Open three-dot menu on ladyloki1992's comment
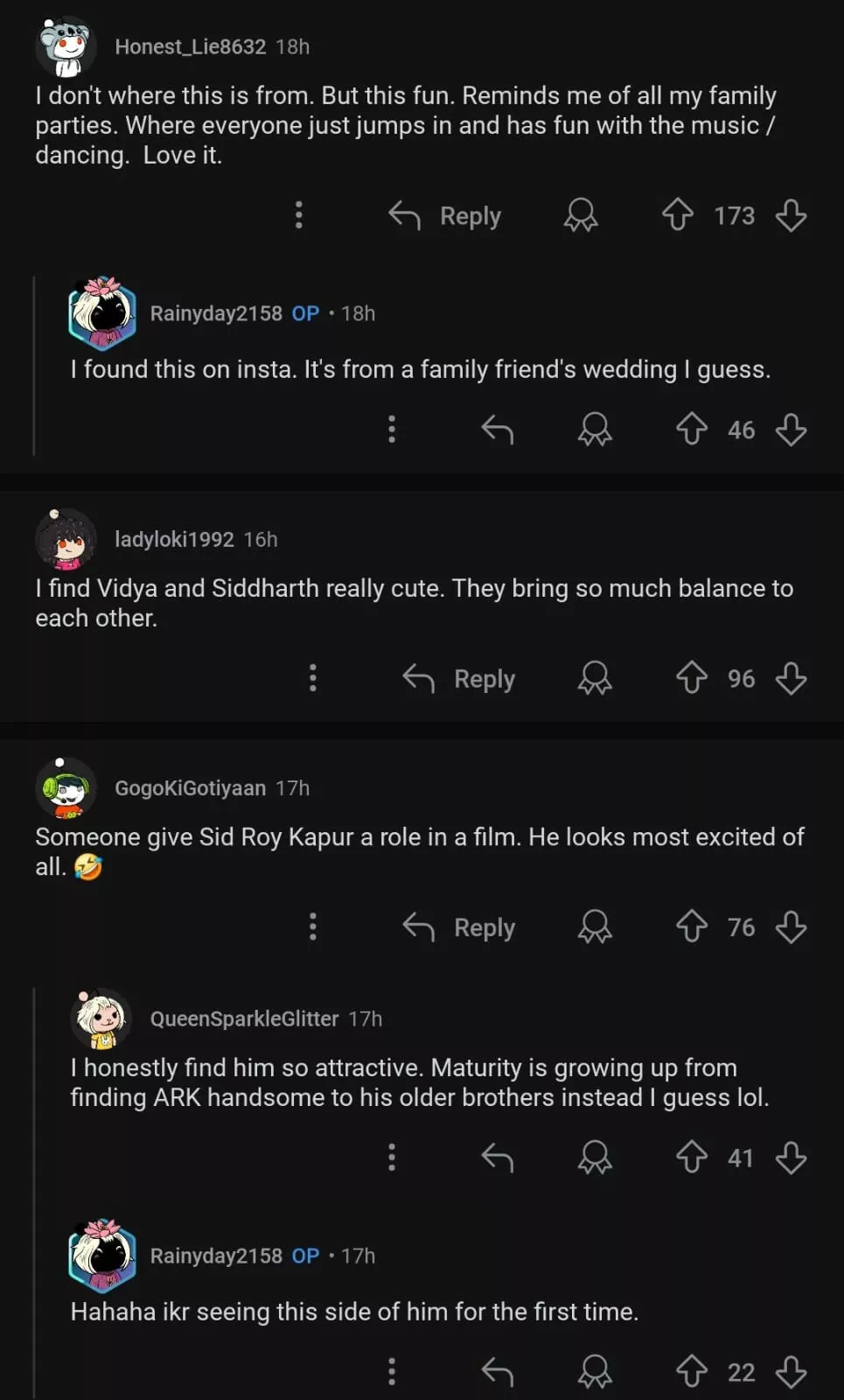The height and width of the screenshot is (1400, 844). (313, 678)
